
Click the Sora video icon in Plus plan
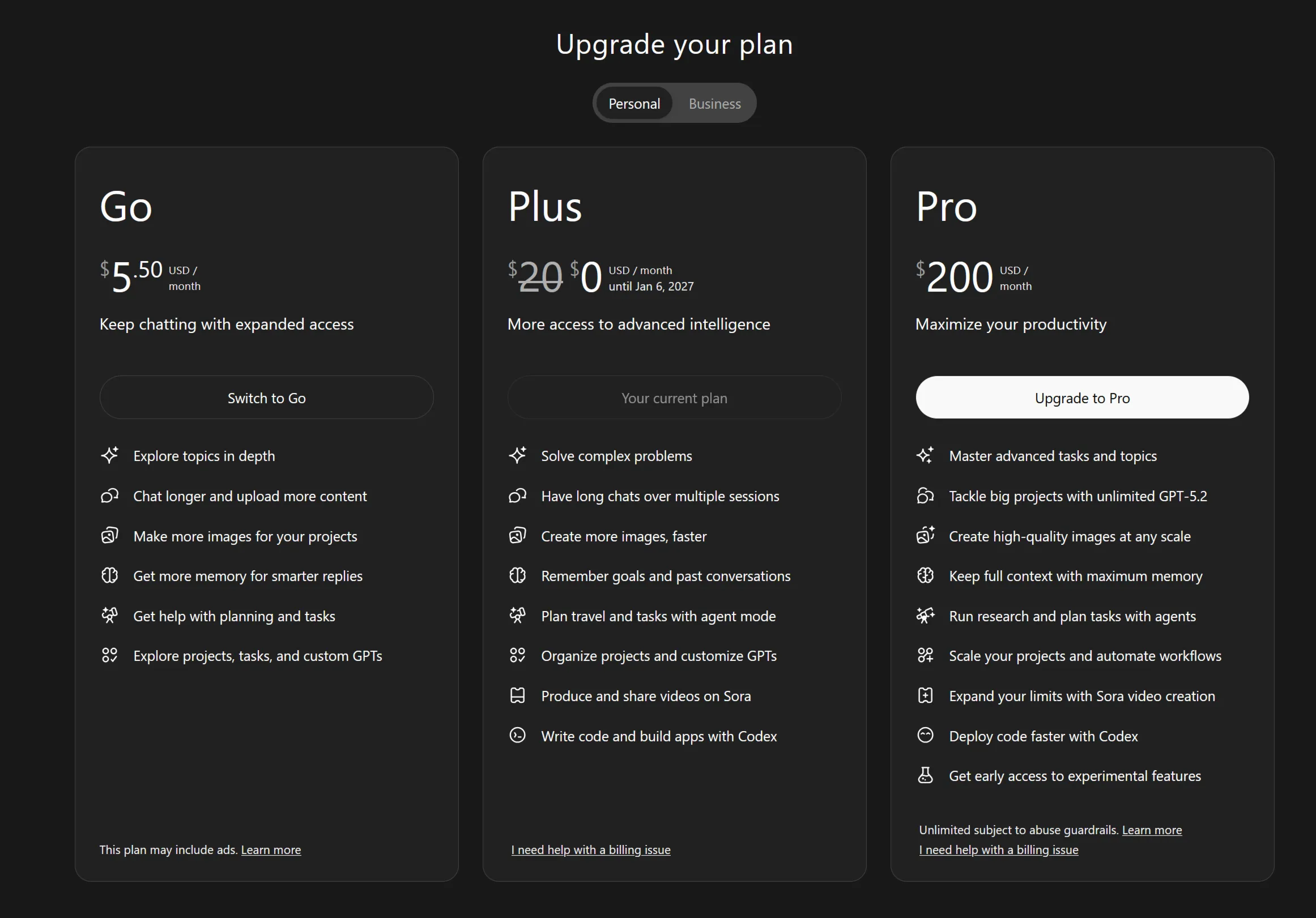(517, 695)
